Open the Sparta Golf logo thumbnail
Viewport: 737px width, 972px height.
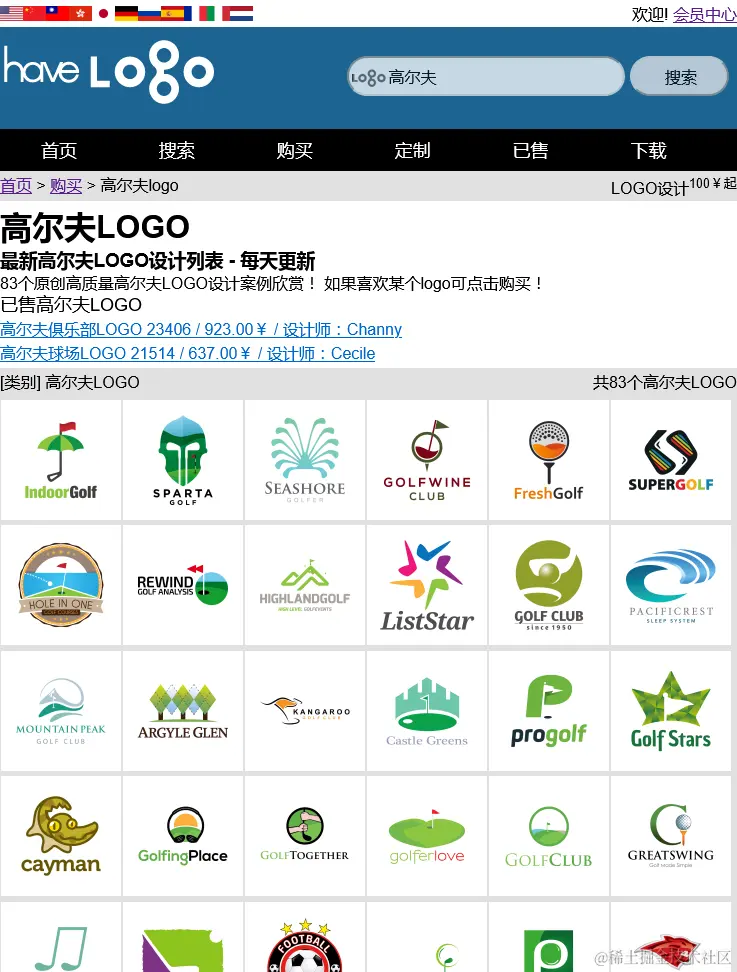click(183, 460)
